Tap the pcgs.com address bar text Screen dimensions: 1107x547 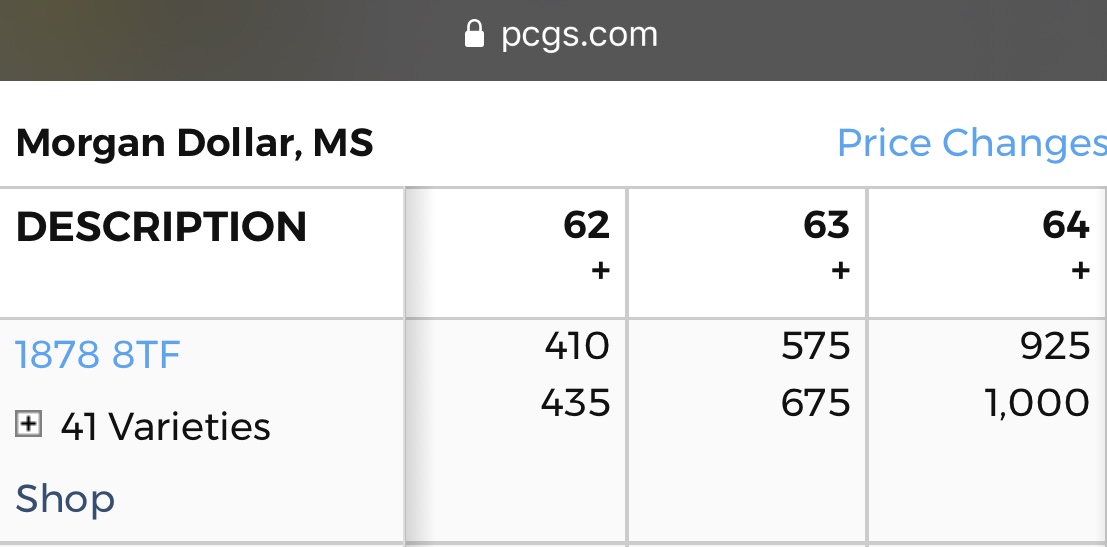pyautogui.click(x=579, y=35)
